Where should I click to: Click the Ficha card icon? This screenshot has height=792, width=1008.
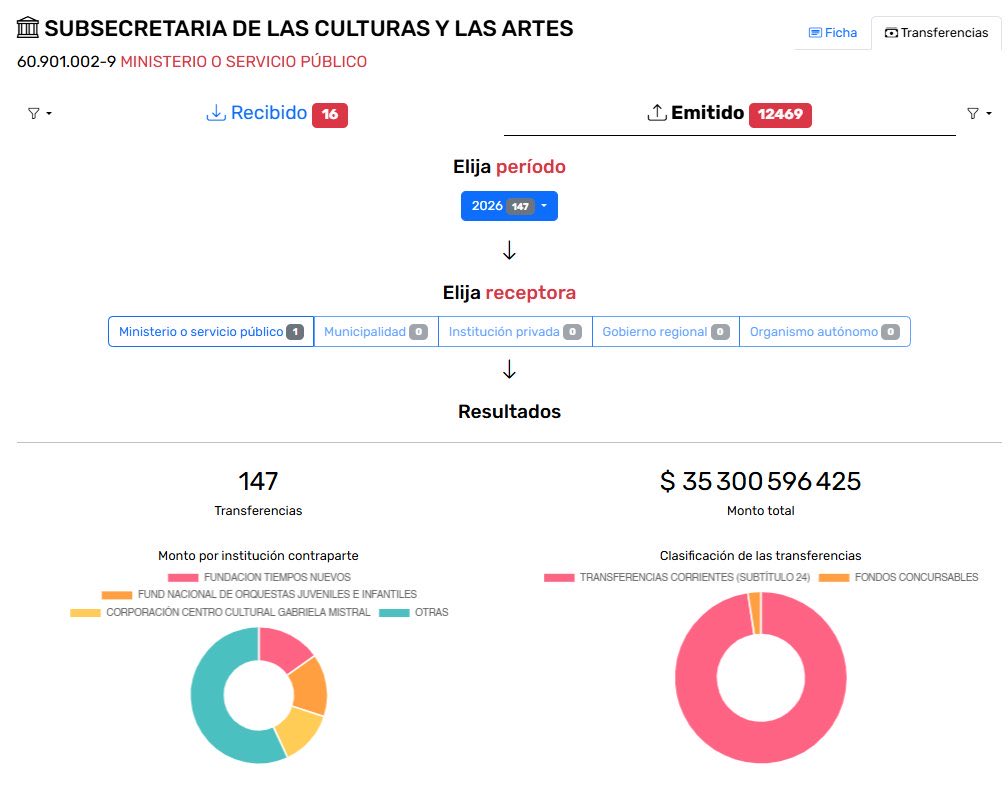pyautogui.click(x=814, y=33)
